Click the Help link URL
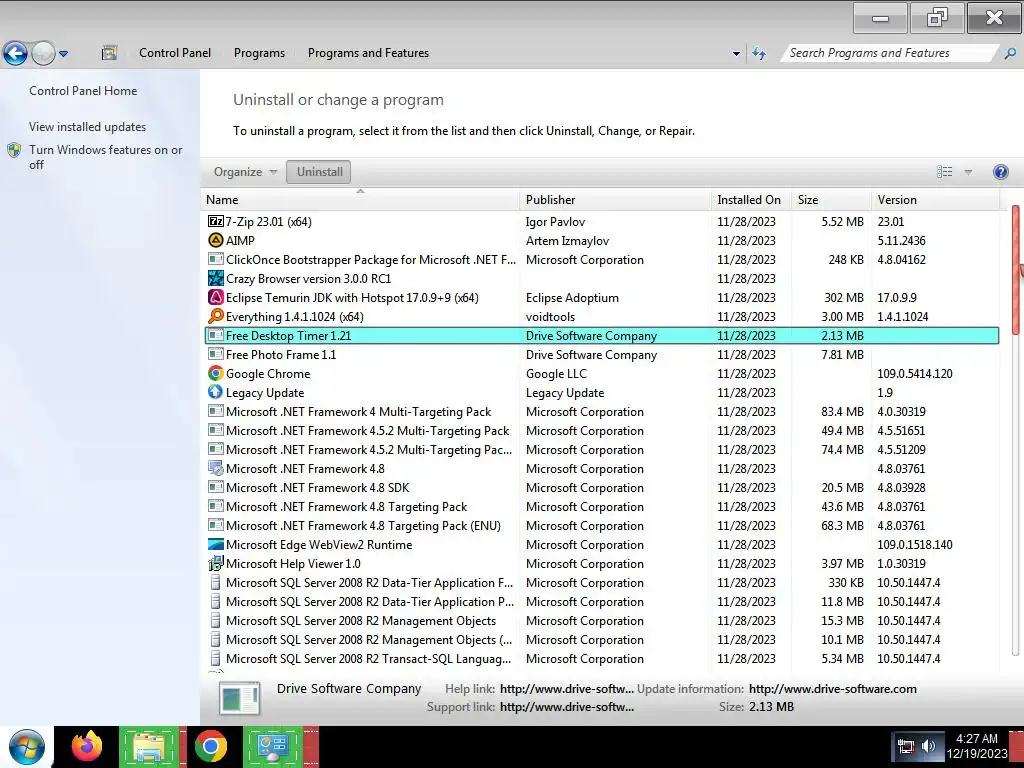The height and width of the screenshot is (768, 1024). (x=567, y=688)
